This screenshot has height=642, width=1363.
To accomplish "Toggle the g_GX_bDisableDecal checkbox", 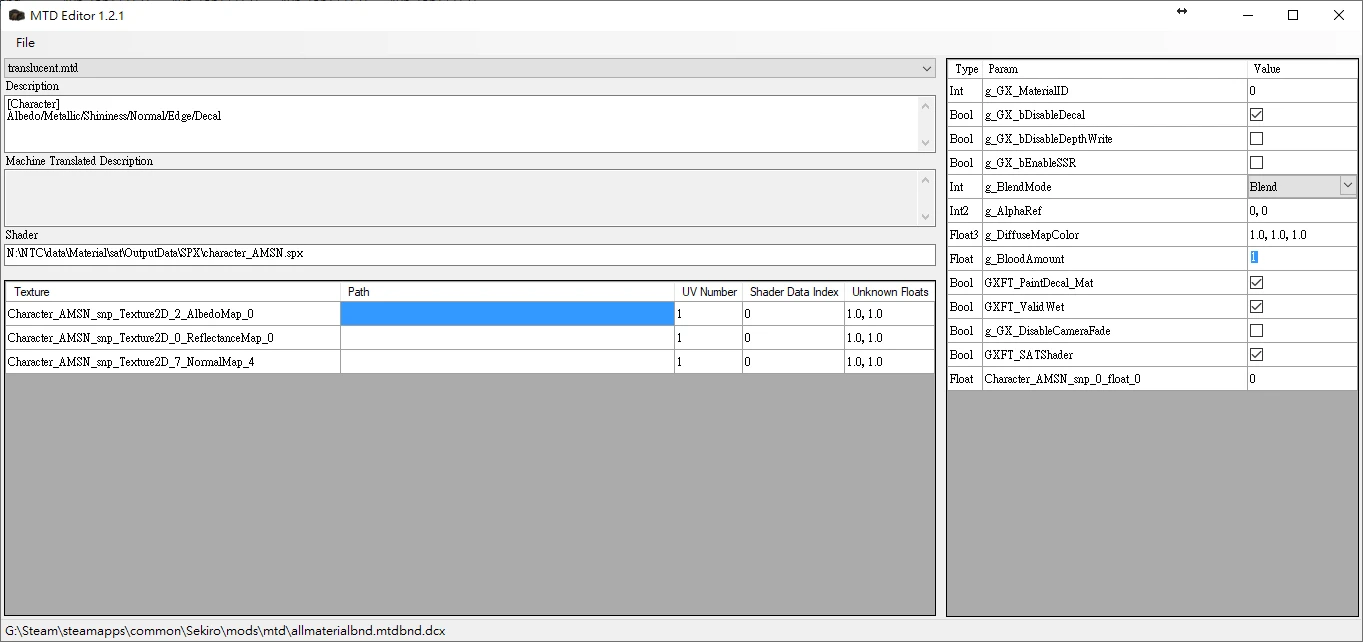I will [1256, 115].
